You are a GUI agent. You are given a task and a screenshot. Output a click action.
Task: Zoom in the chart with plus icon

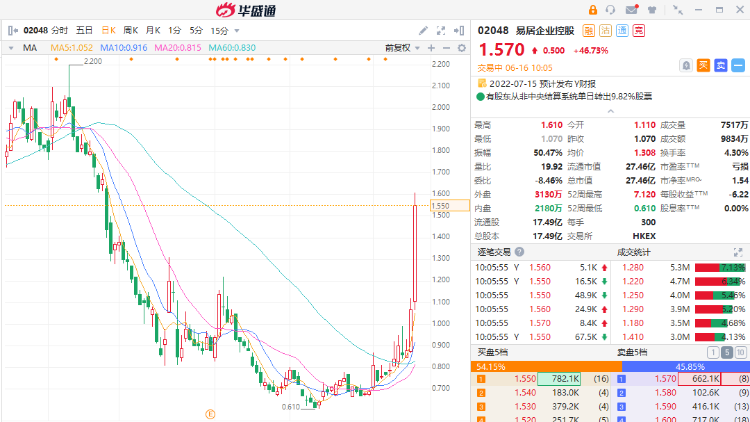(x=431, y=48)
